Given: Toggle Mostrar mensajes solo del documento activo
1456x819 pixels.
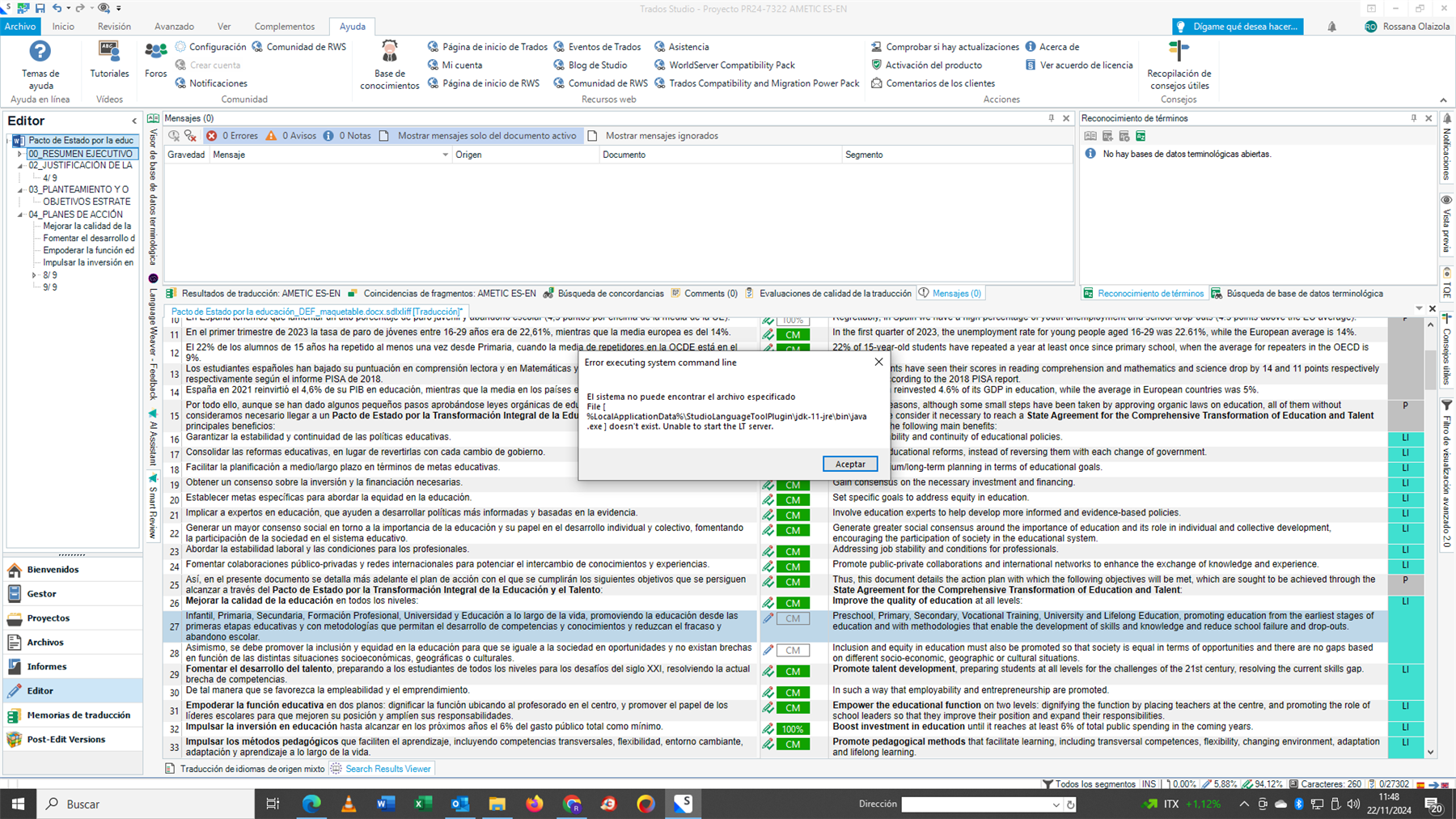Looking at the screenshot, I should [x=478, y=136].
